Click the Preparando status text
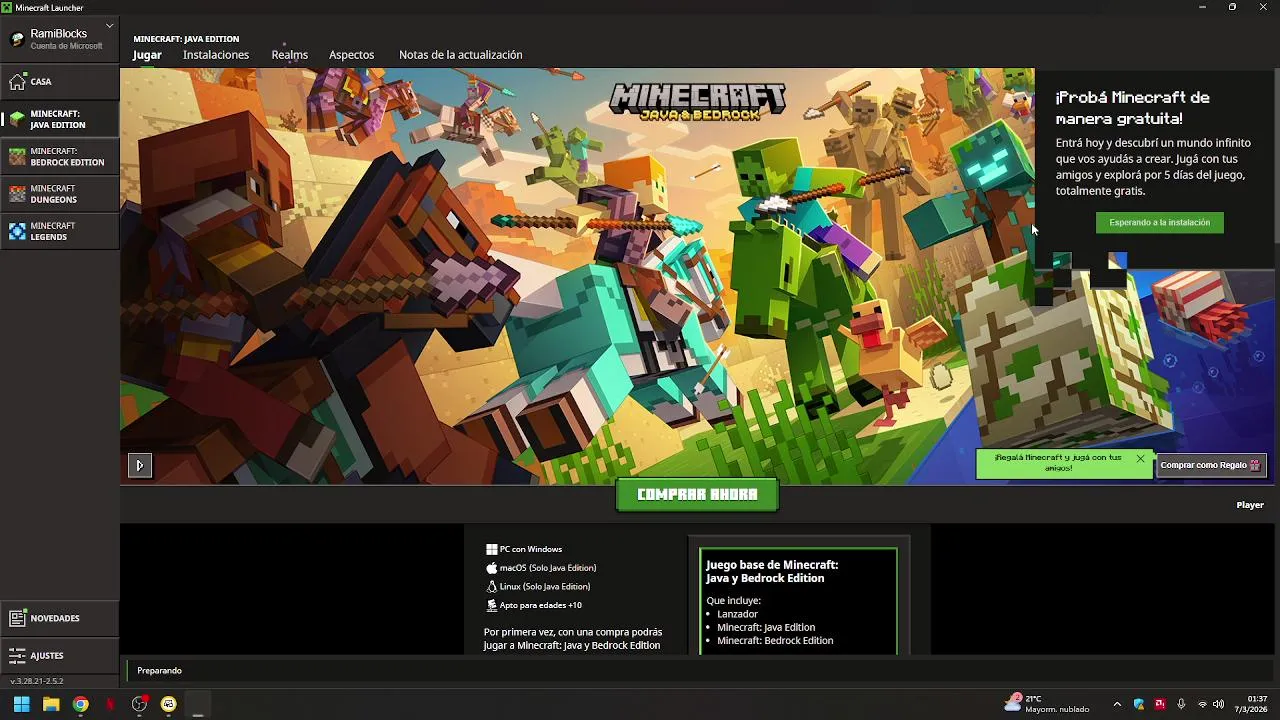 coord(160,670)
